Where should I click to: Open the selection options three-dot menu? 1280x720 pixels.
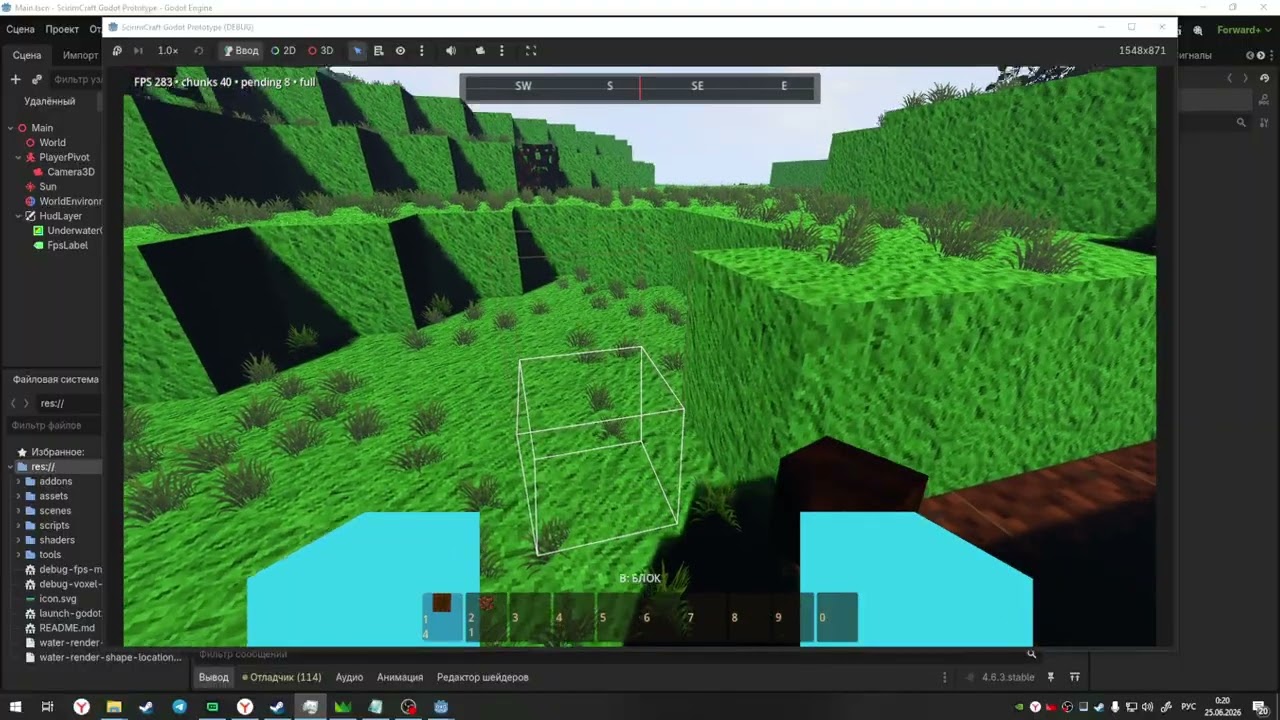point(421,50)
